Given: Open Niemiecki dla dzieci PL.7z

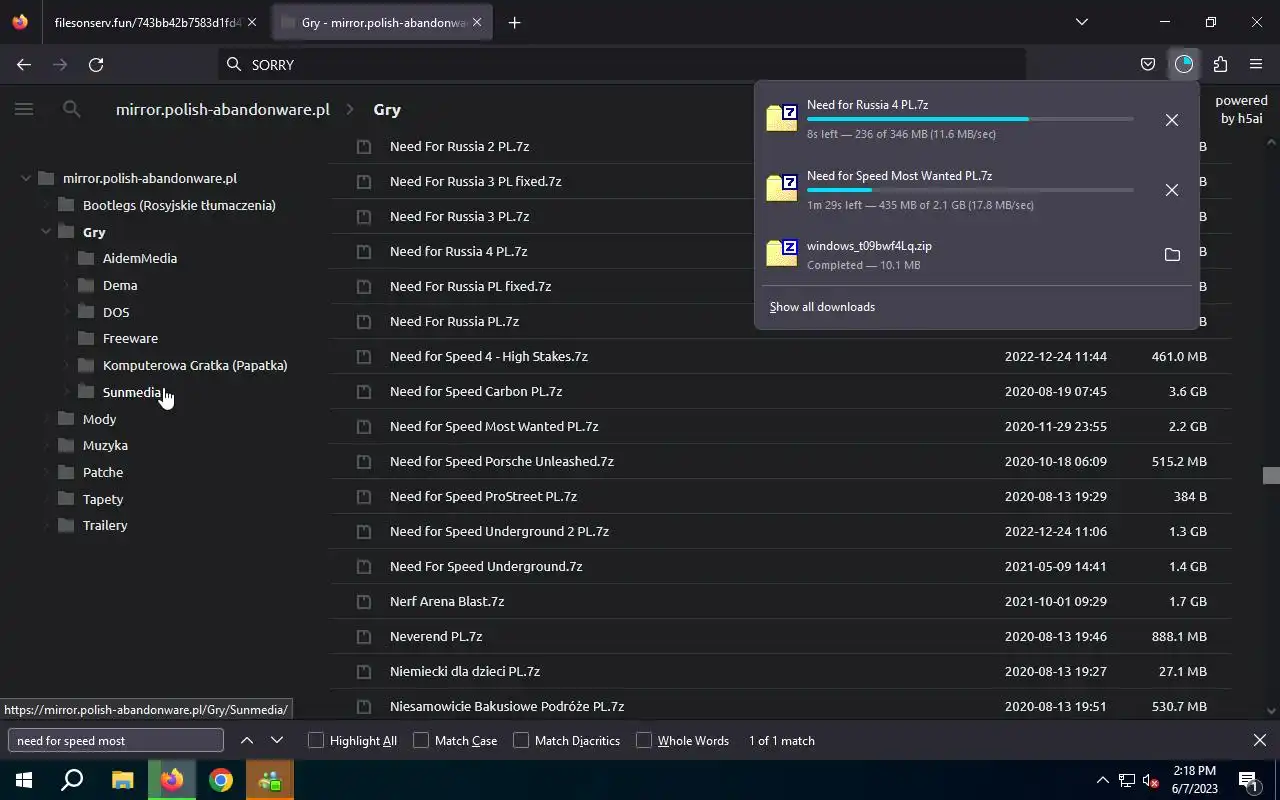Looking at the screenshot, I should point(465,671).
